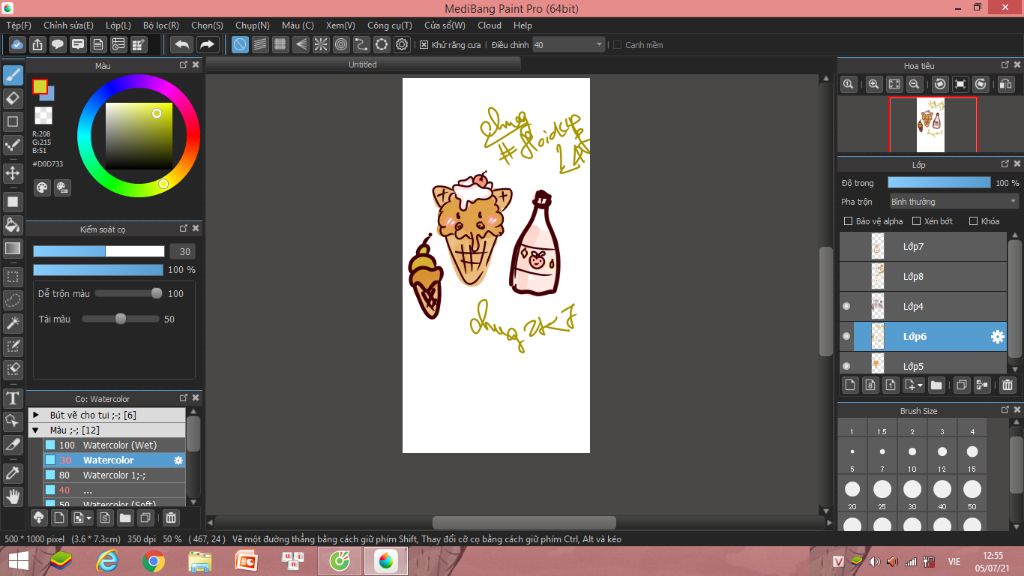The width and height of the screenshot is (1024, 576).
Task: Open the Tệp(F) menu
Action: click(x=19, y=25)
